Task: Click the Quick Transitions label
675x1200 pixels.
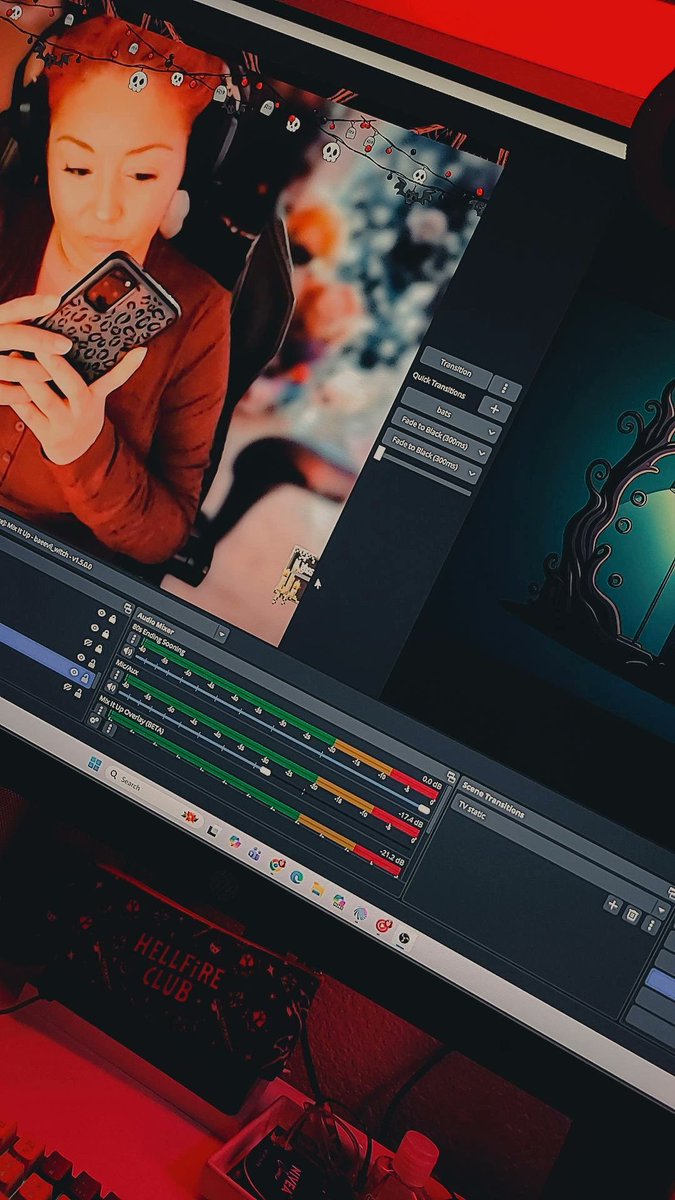Action: click(x=439, y=387)
